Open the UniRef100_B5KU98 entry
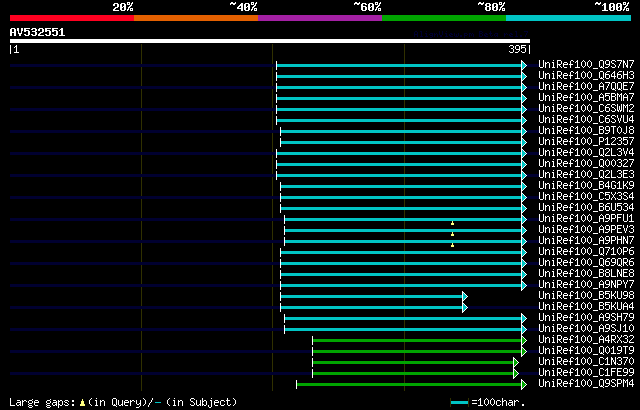This screenshot has width=640, height=410. (x=586, y=296)
